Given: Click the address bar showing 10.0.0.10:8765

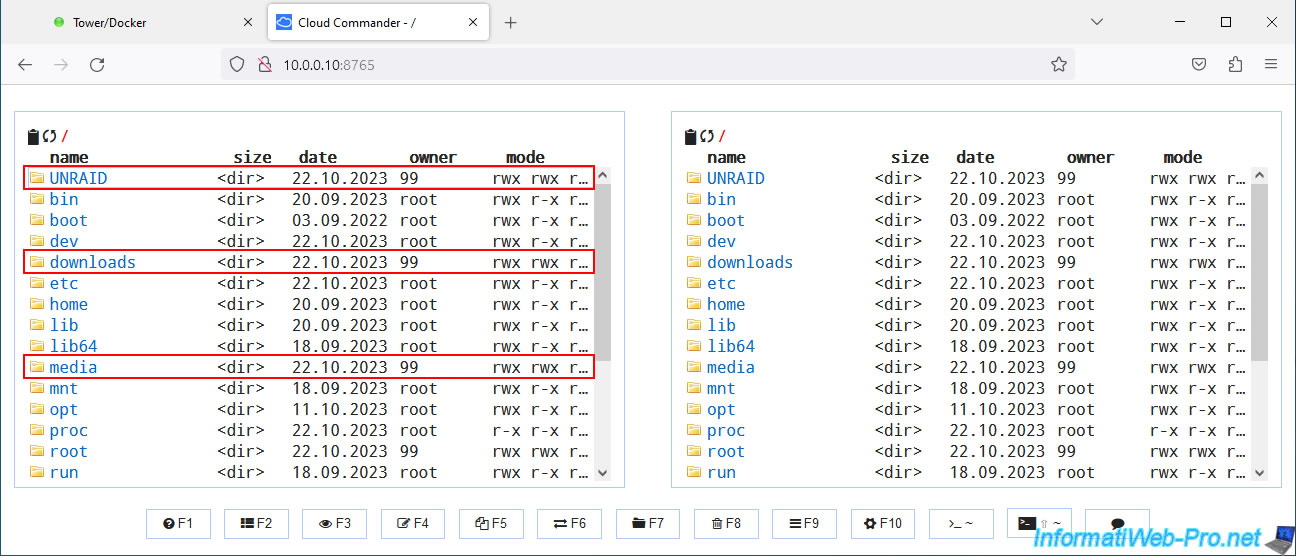Looking at the screenshot, I should click(x=640, y=64).
